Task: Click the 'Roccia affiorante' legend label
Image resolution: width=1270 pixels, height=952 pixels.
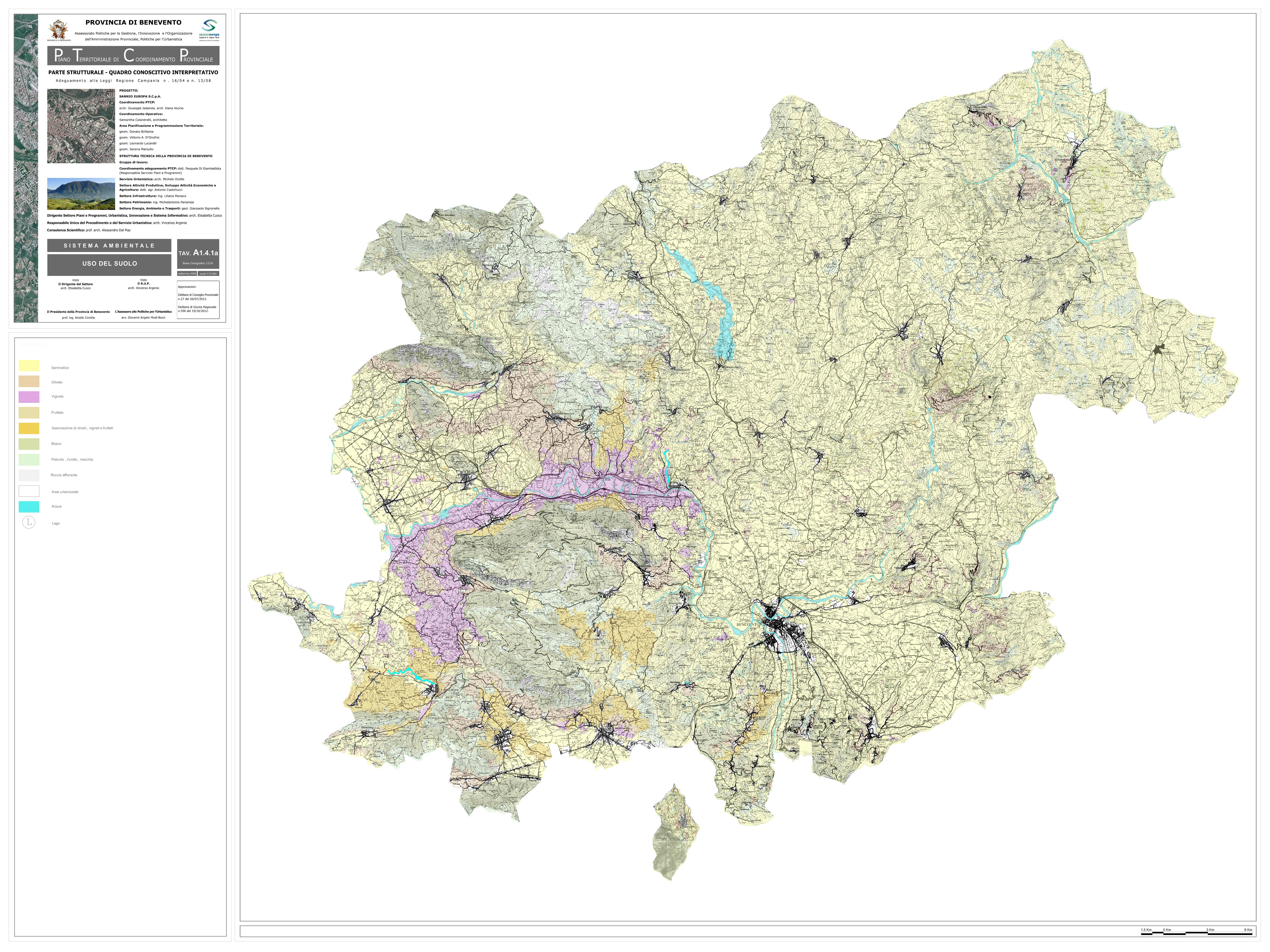Action: coord(64,475)
